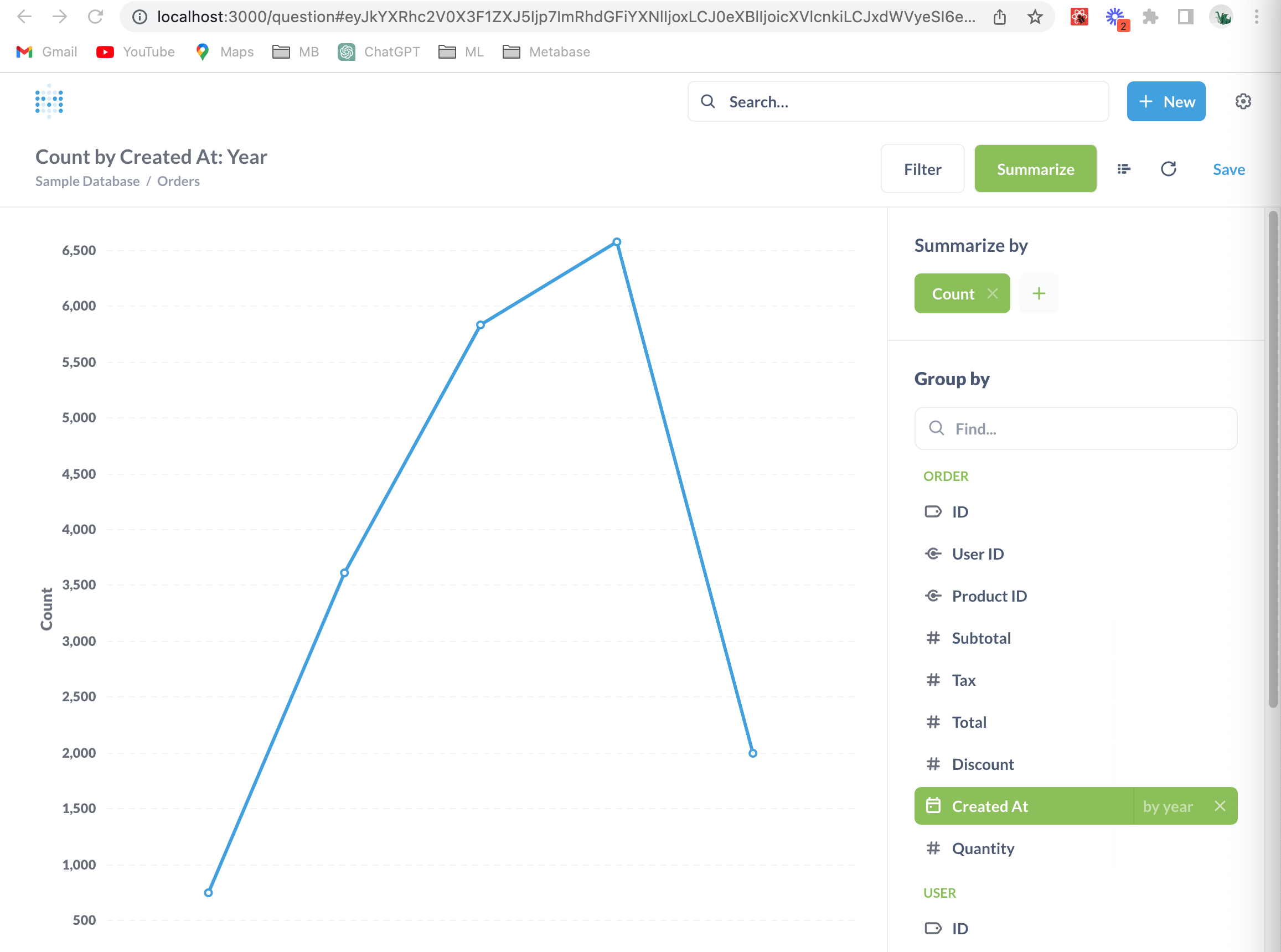
Task: Add another summarize metric with plus
Action: tap(1039, 293)
